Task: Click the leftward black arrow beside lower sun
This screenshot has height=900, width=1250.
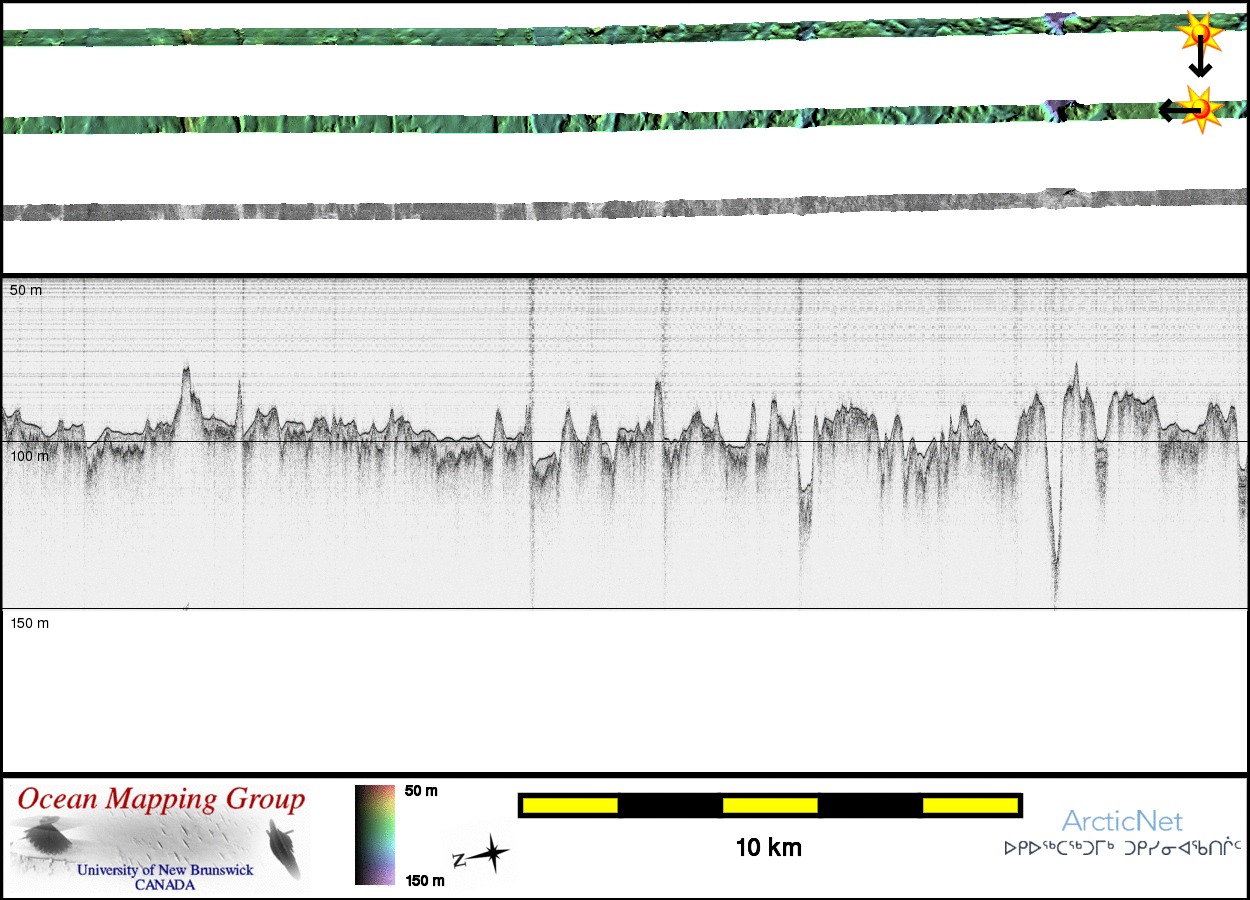Action: [1172, 110]
